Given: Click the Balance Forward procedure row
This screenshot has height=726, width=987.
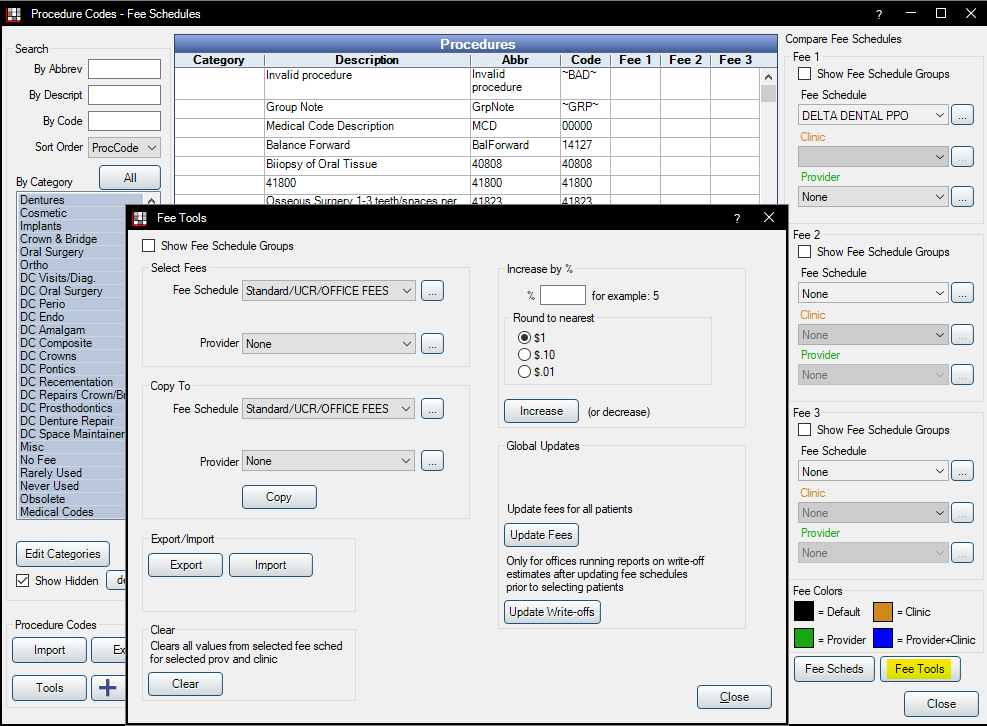Looking at the screenshot, I should tap(466, 145).
